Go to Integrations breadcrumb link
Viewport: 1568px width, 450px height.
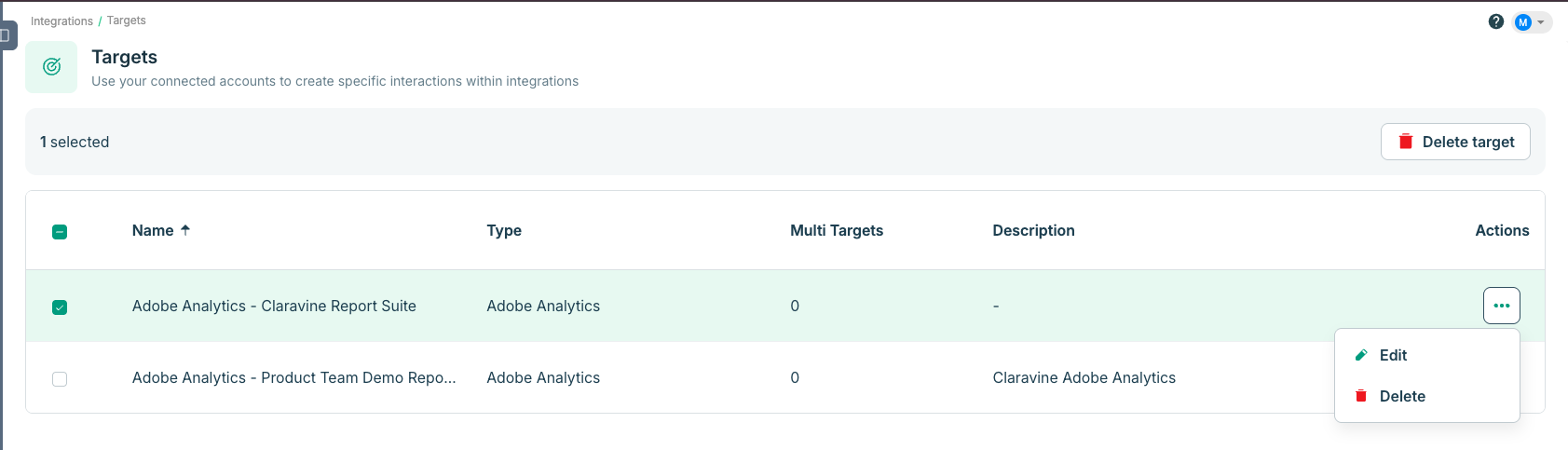tap(61, 20)
